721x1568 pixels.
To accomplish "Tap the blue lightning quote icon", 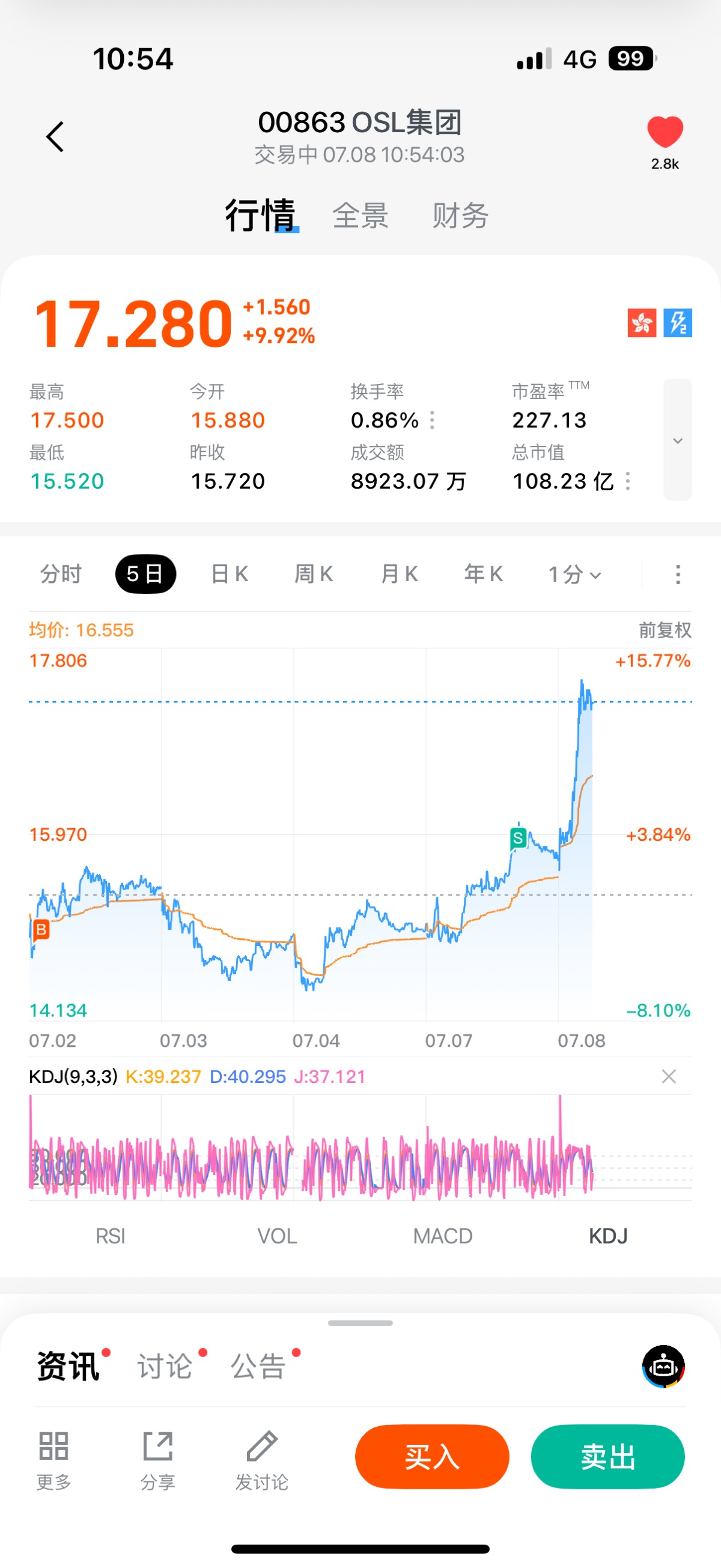I will tap(677, 323).
